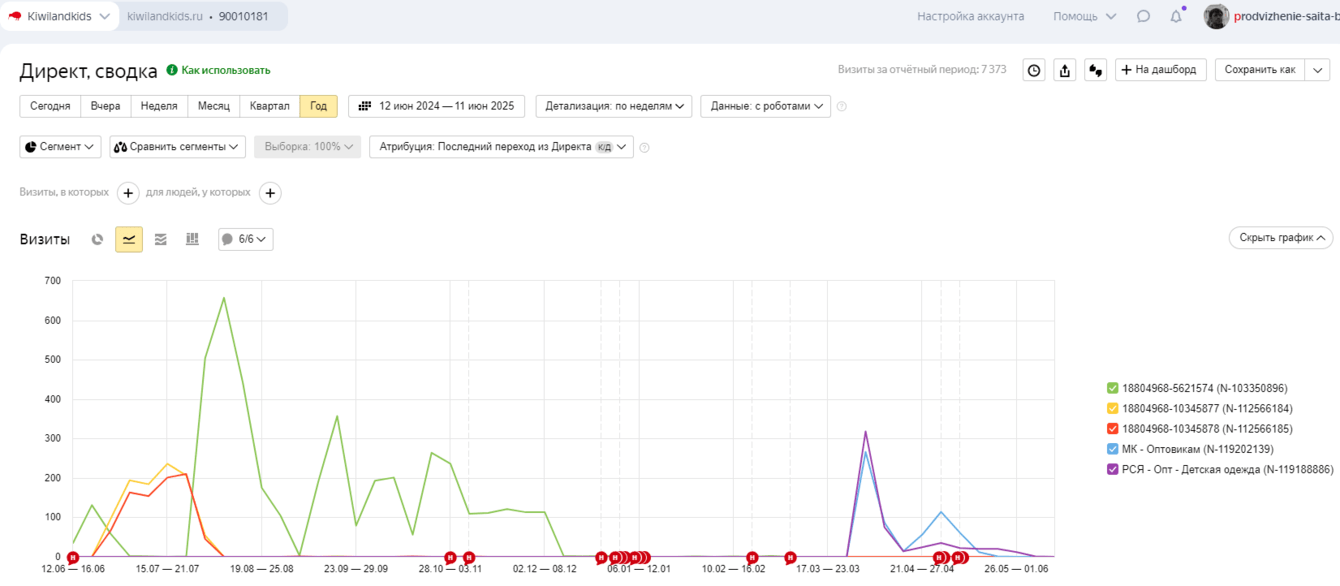Viewport: 1340px width, 586px height.
Task: Switch to pie chart view
Action: [x=97, y=239]
